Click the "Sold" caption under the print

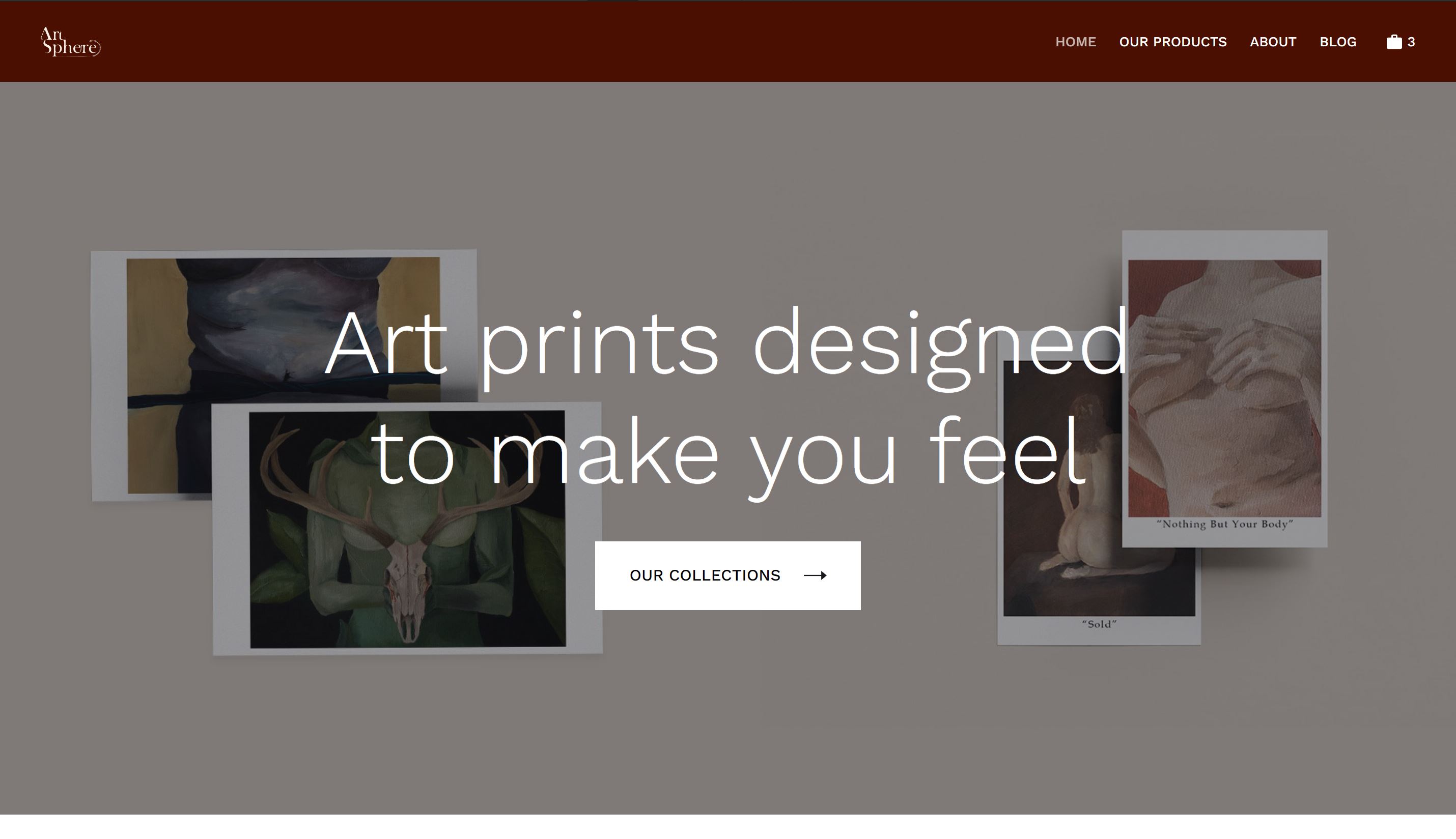coord(1099,624)
